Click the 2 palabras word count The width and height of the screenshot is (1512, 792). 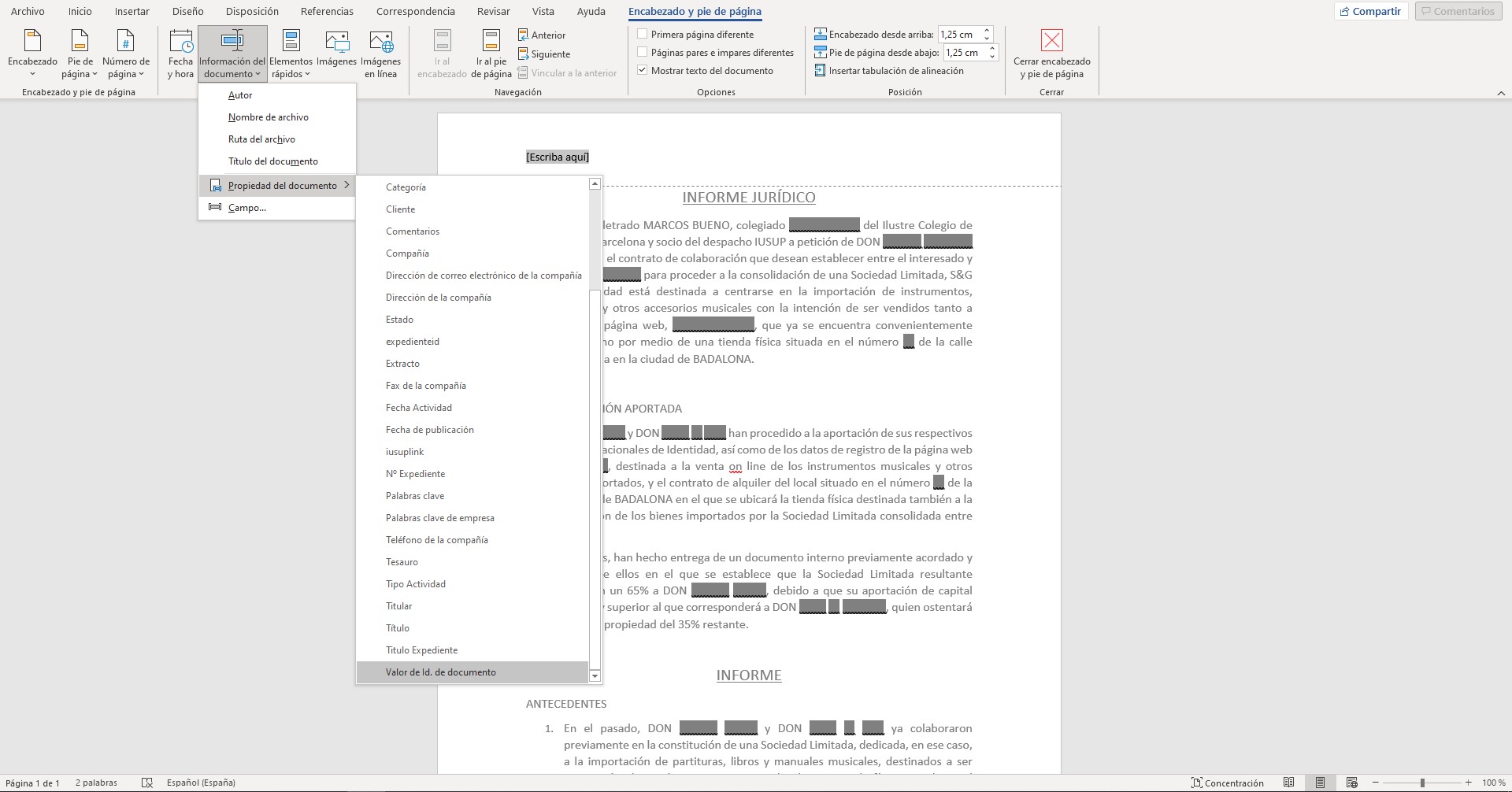[96, 783]
